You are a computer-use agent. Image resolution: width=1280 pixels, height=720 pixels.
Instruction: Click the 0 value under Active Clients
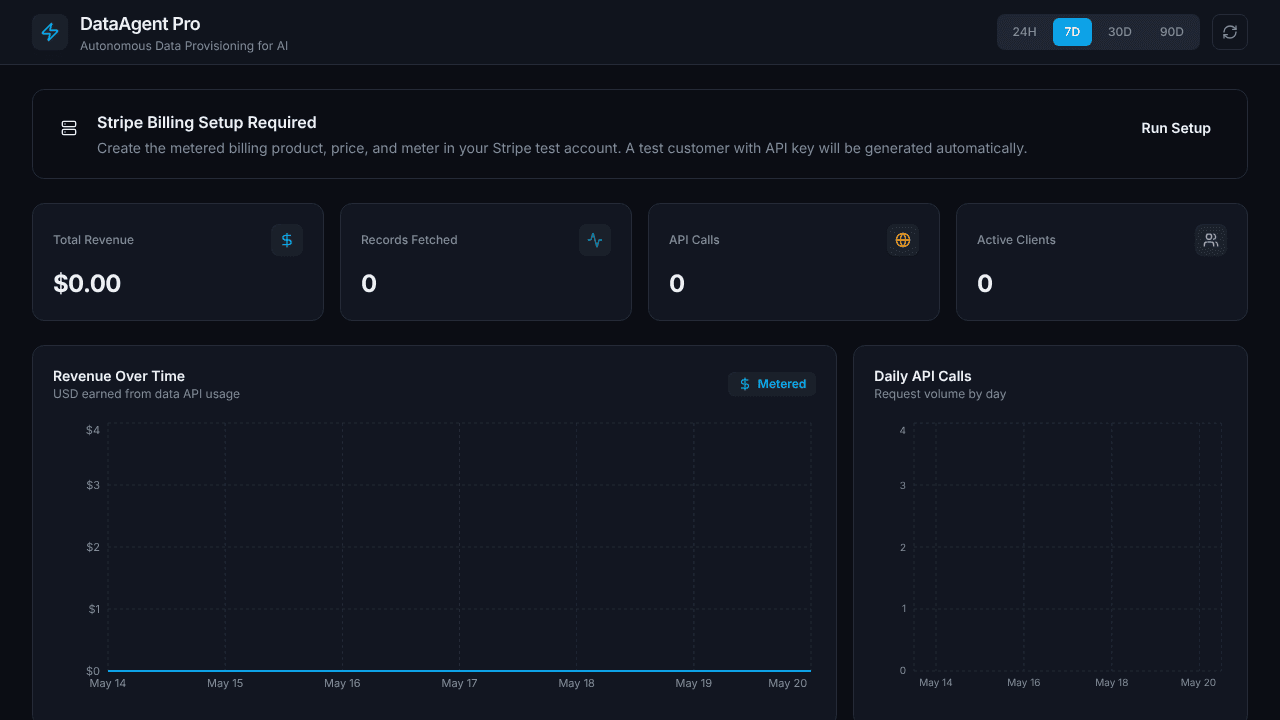[985, 284]
